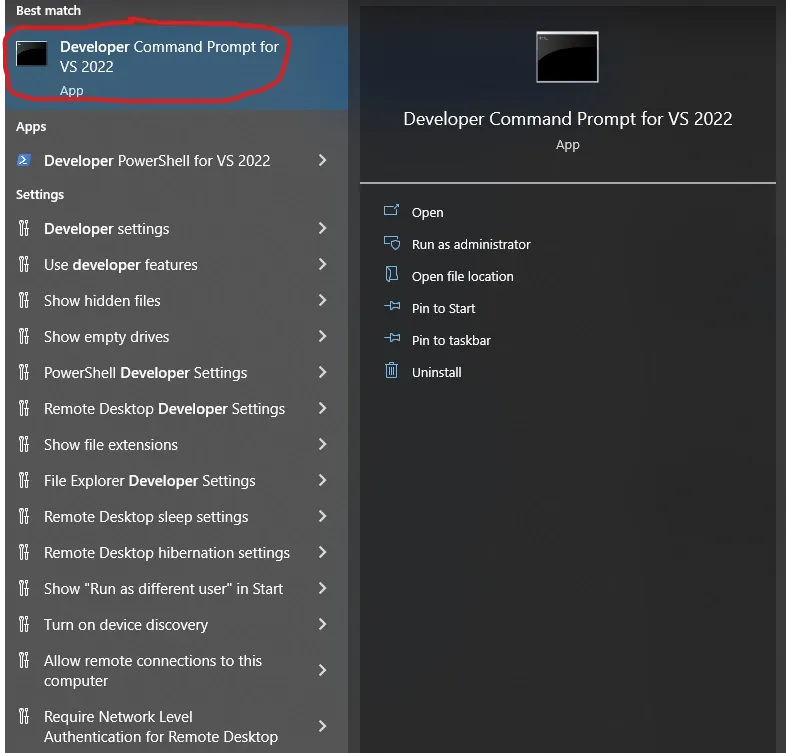
Task: Click the icon beside Turn on device discovery
Action: point(24,625)
